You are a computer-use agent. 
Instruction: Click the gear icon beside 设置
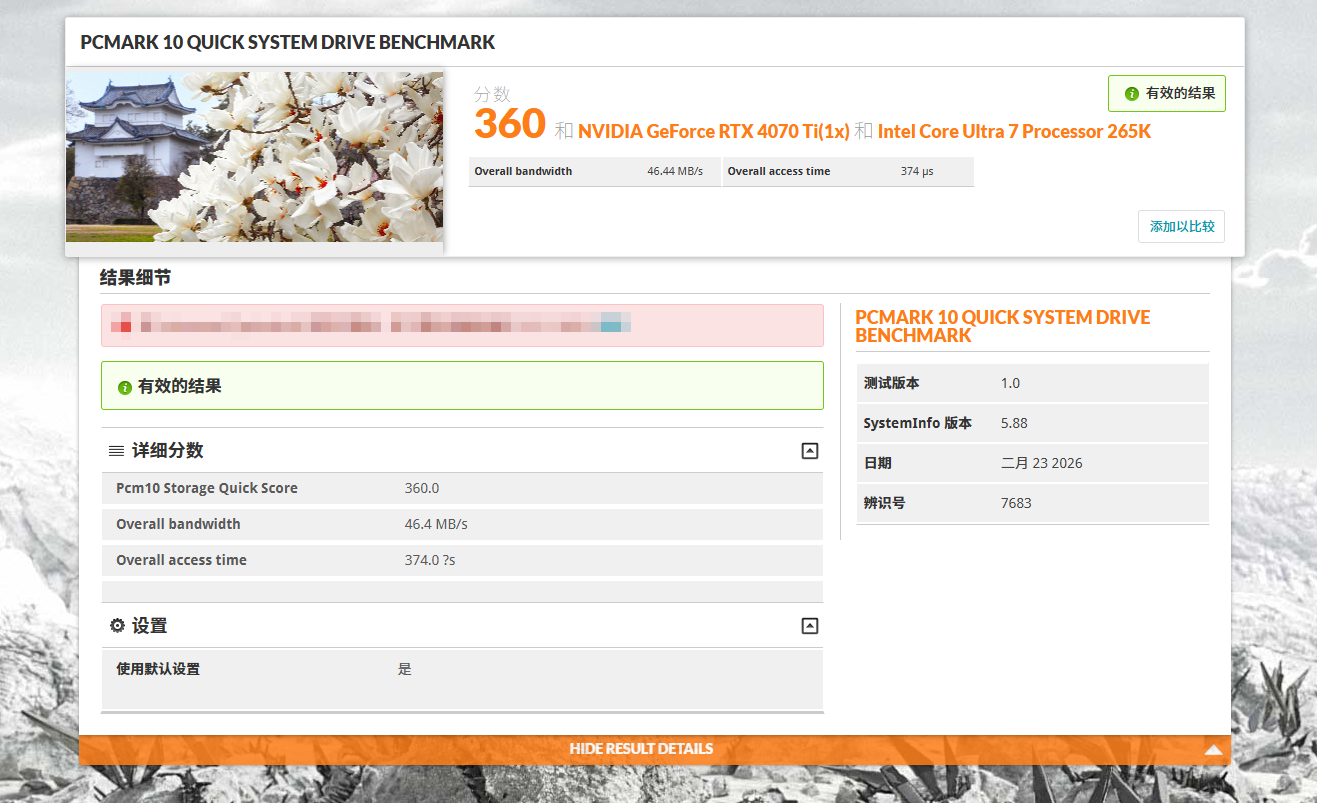(117, 626)
